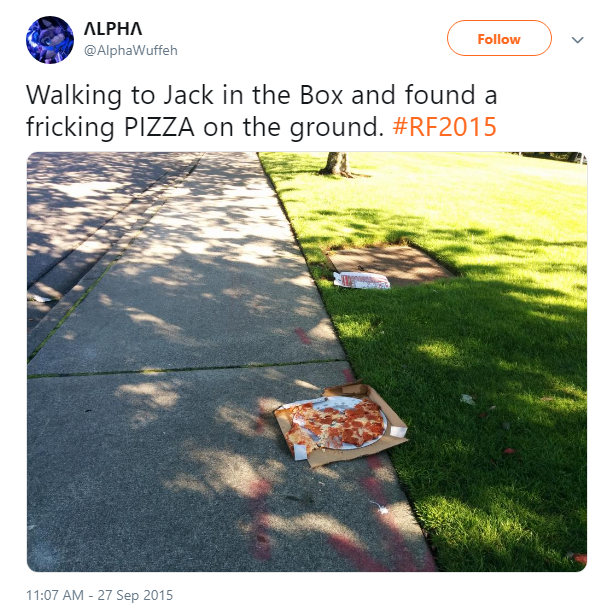Select the 27 Sep 2015 date text
Viewport: 615px width, 611px height.
pos(135,595)
